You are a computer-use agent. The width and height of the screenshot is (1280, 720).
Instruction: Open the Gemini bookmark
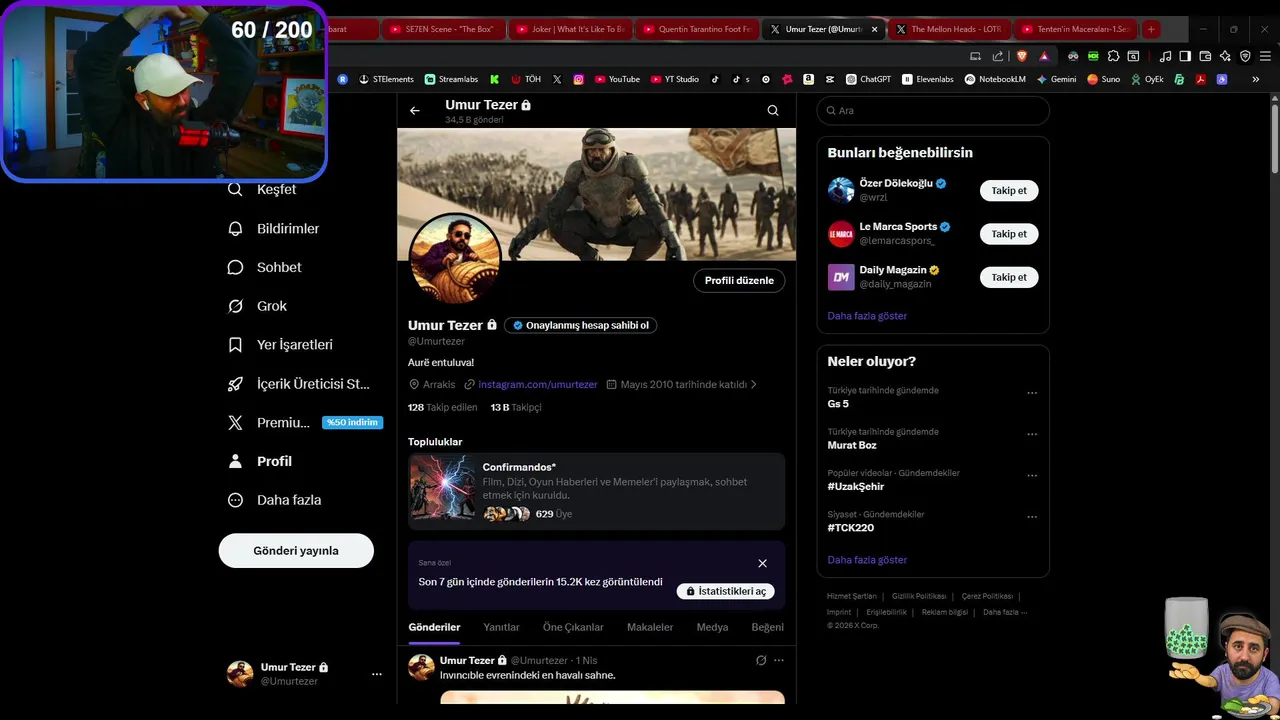(x=1056, y=79)
